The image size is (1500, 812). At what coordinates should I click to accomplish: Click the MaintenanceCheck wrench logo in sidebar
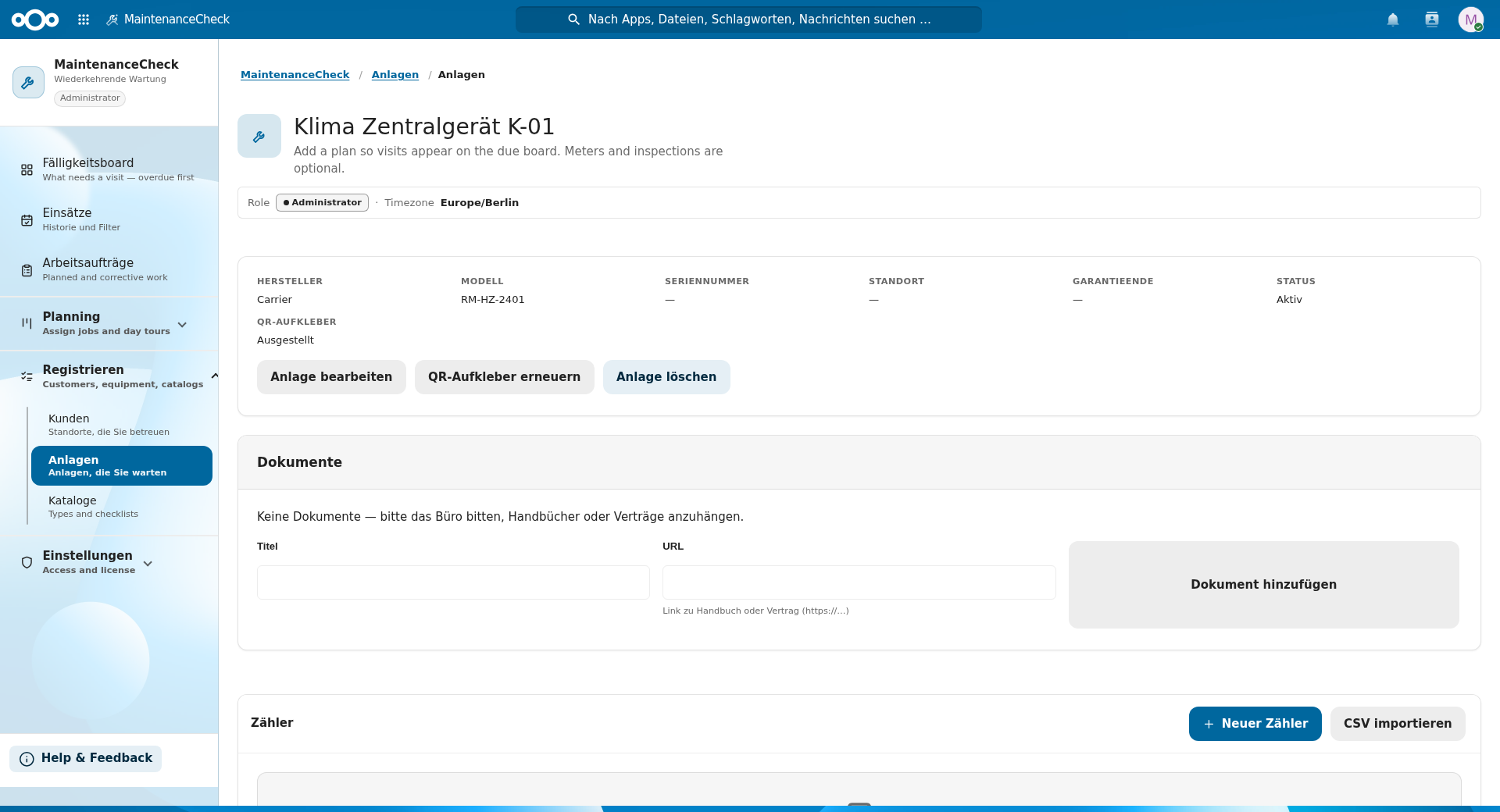pos(28,82)
